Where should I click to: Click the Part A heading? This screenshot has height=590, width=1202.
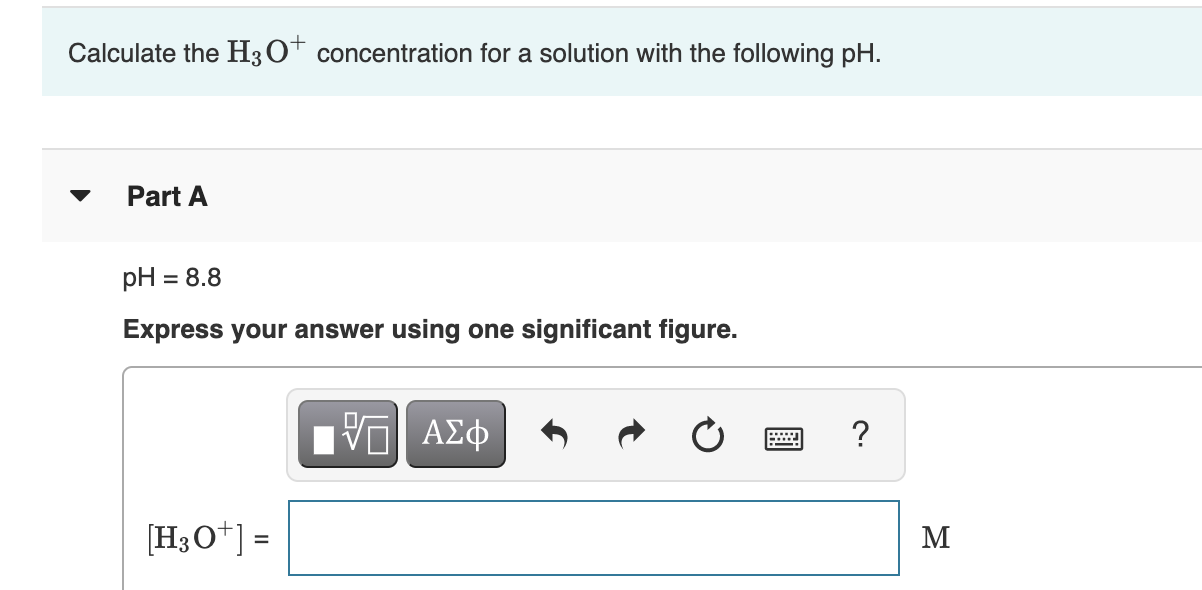166,196
